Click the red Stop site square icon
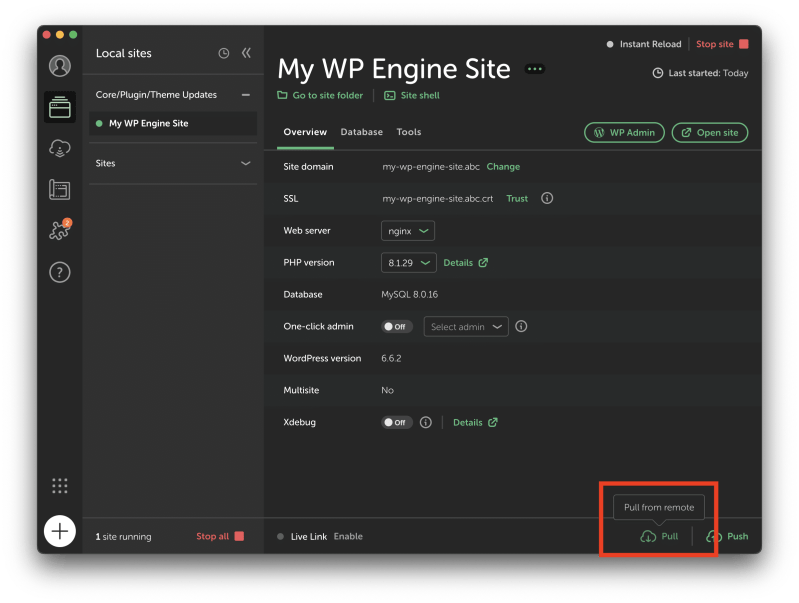The height and width of the screenshot is (603, 799). [x=744, y=44]
